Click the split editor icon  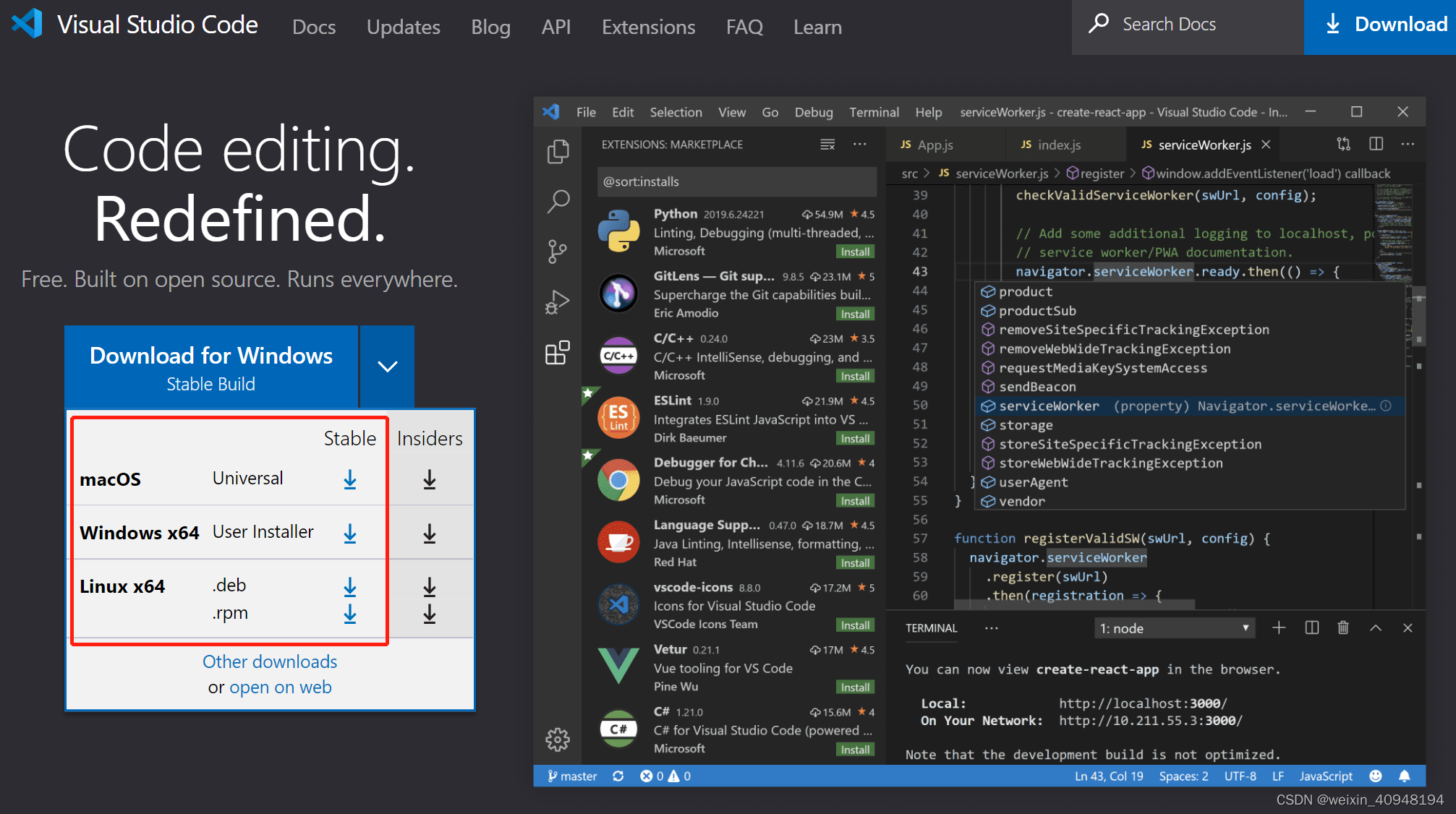1376,144
